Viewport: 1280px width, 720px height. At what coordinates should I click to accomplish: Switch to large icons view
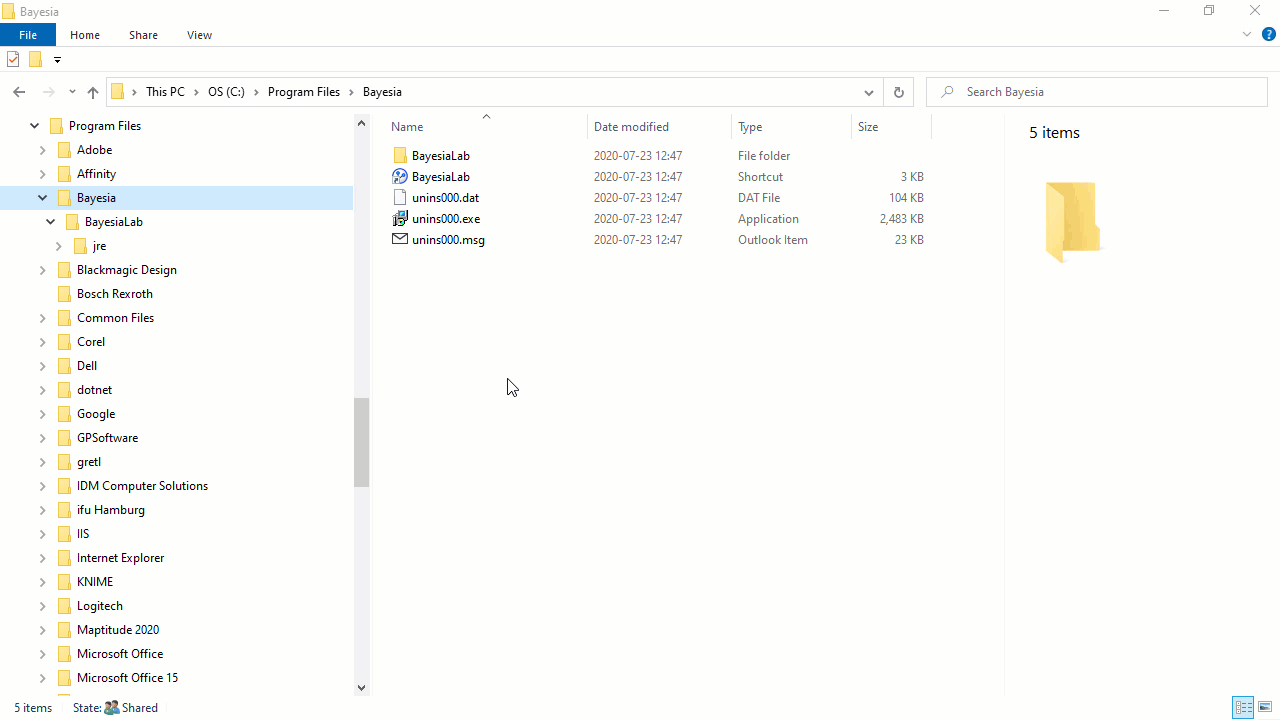pos(1264,708)
